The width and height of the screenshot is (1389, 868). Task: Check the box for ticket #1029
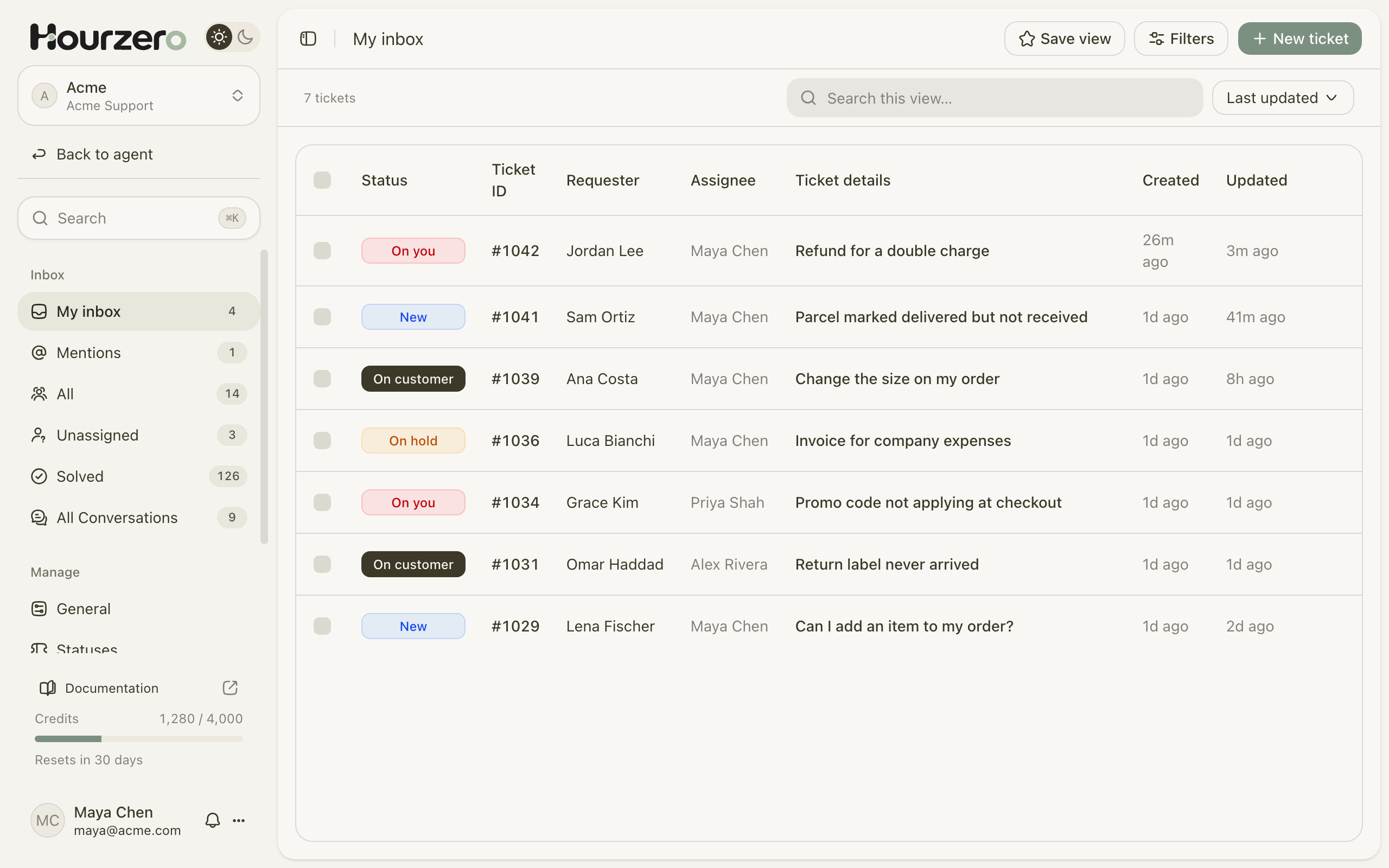pos(322,626)
